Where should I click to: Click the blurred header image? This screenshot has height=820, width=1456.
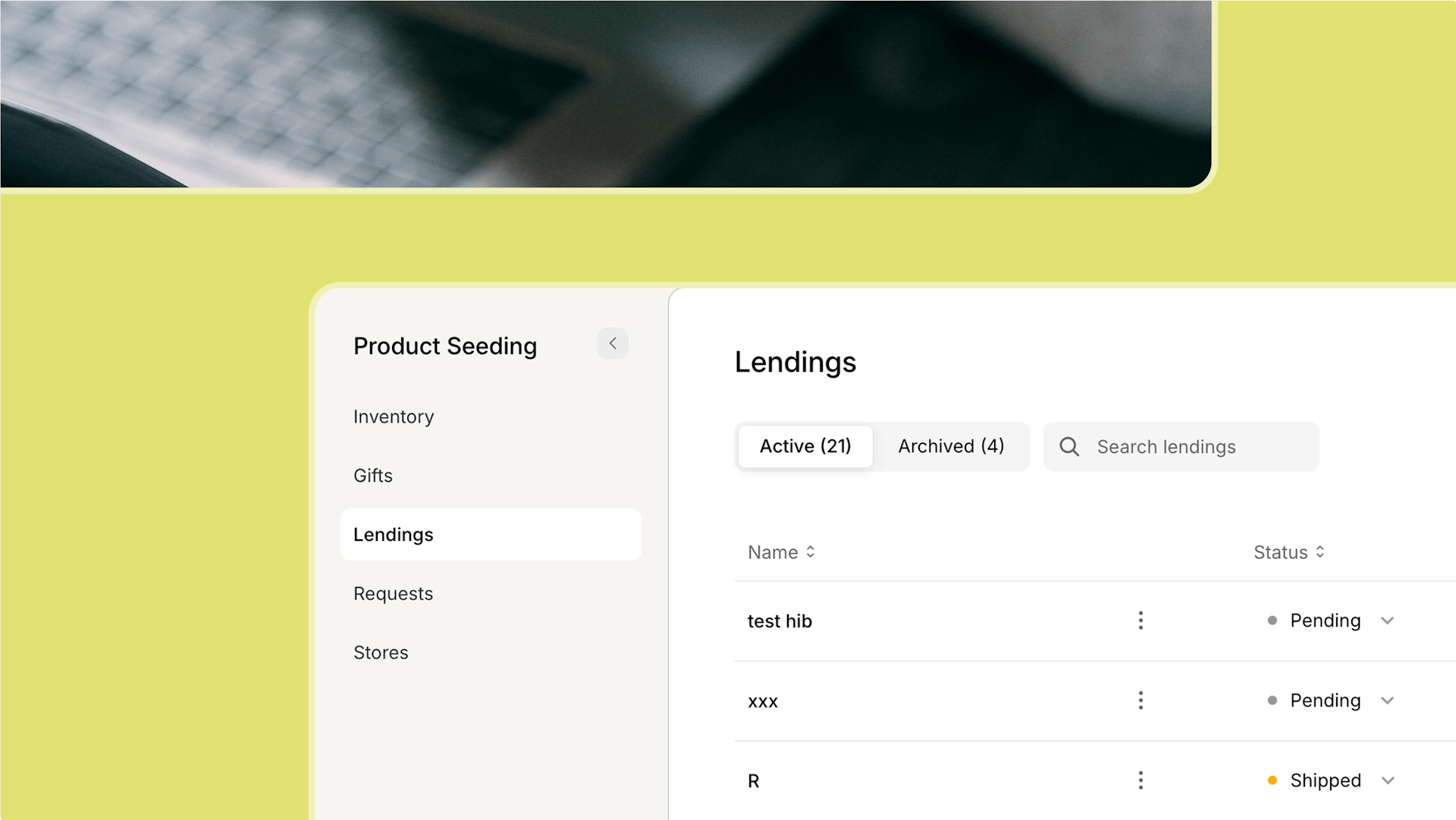click(607, 93)
